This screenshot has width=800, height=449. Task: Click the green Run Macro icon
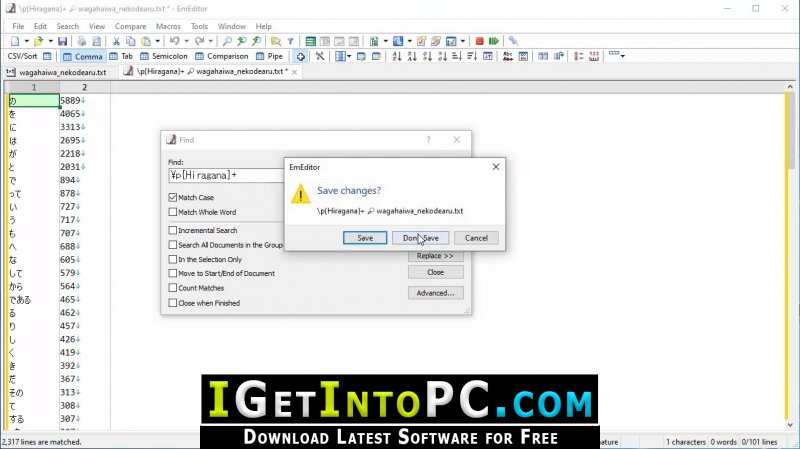click(493, 41)
